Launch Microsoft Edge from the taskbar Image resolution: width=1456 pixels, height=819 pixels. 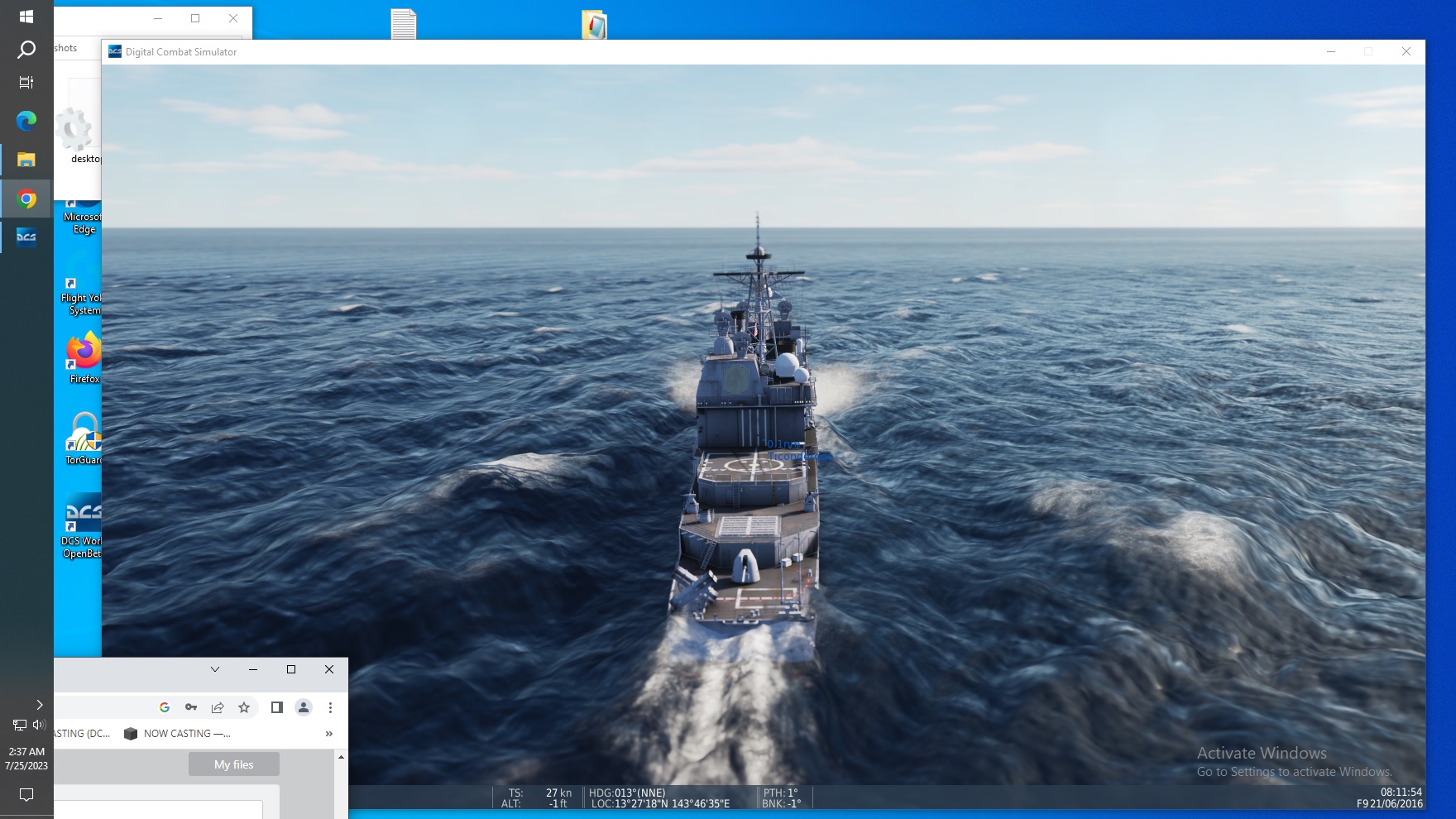[x=26, y=121]
